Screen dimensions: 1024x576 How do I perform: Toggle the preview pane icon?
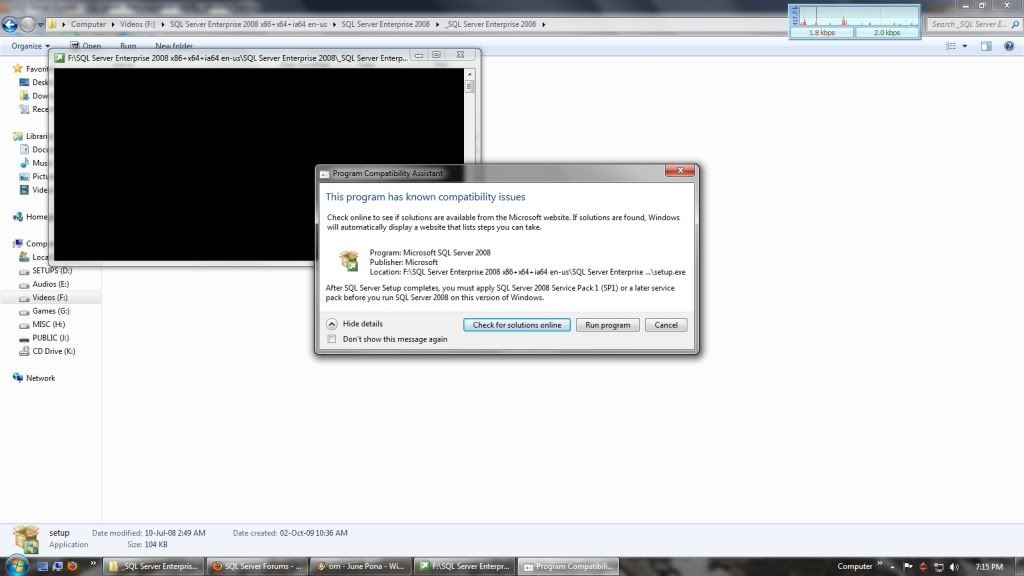pyautogui.click(x=986, y=46)
